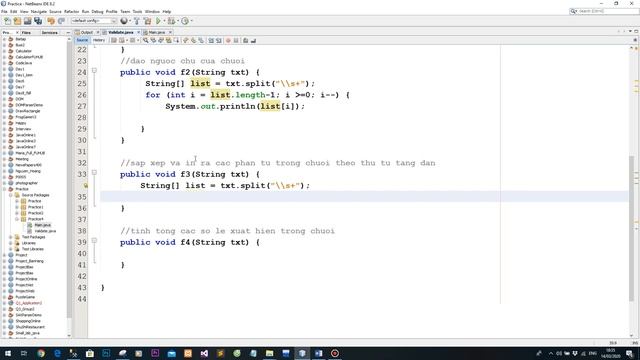Collapse the f3 method code fold
This screenshot has height=360, width=640.
[94, 173]
